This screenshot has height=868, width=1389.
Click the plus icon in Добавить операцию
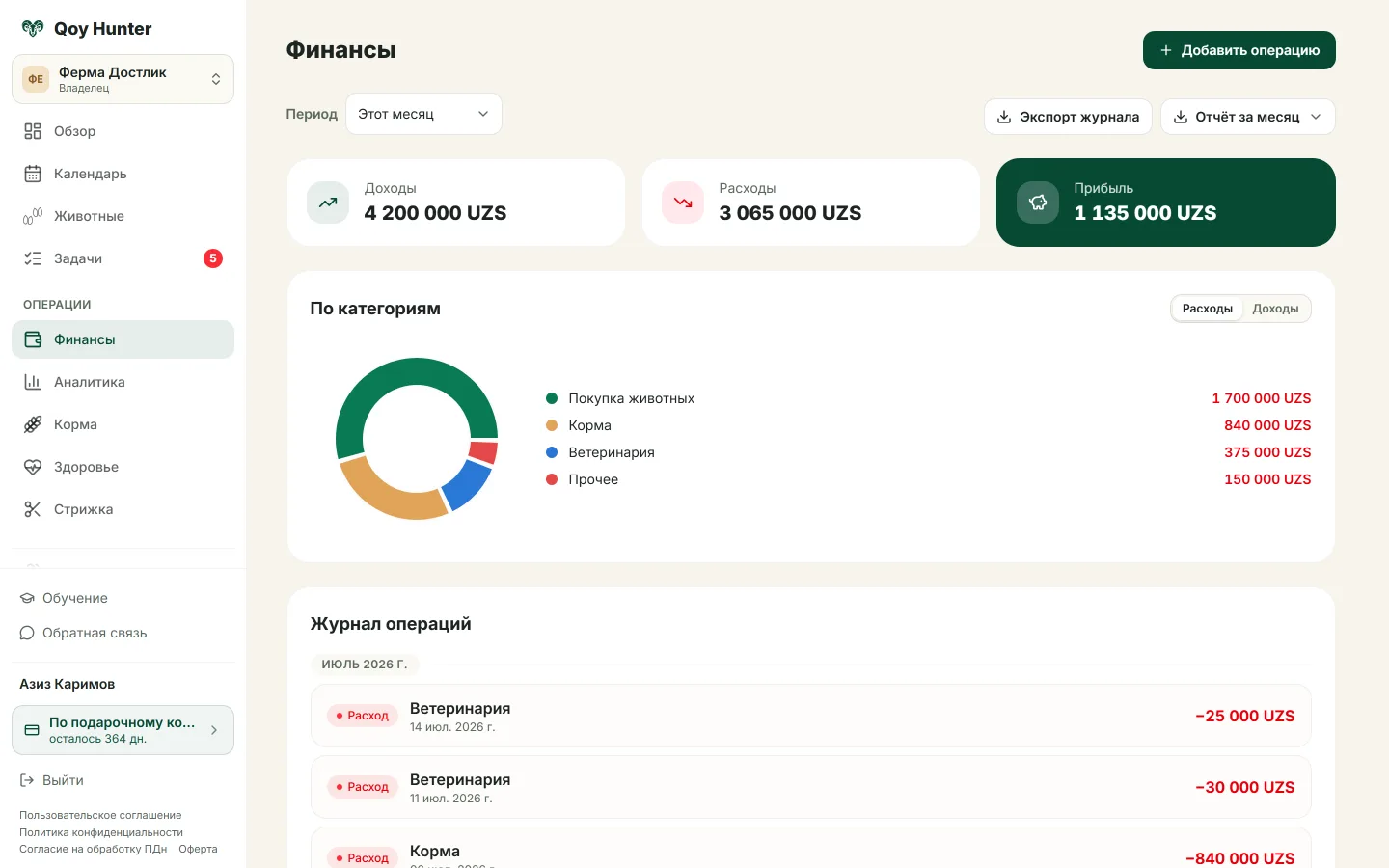pyautogui.click(x=1166, y=50)
